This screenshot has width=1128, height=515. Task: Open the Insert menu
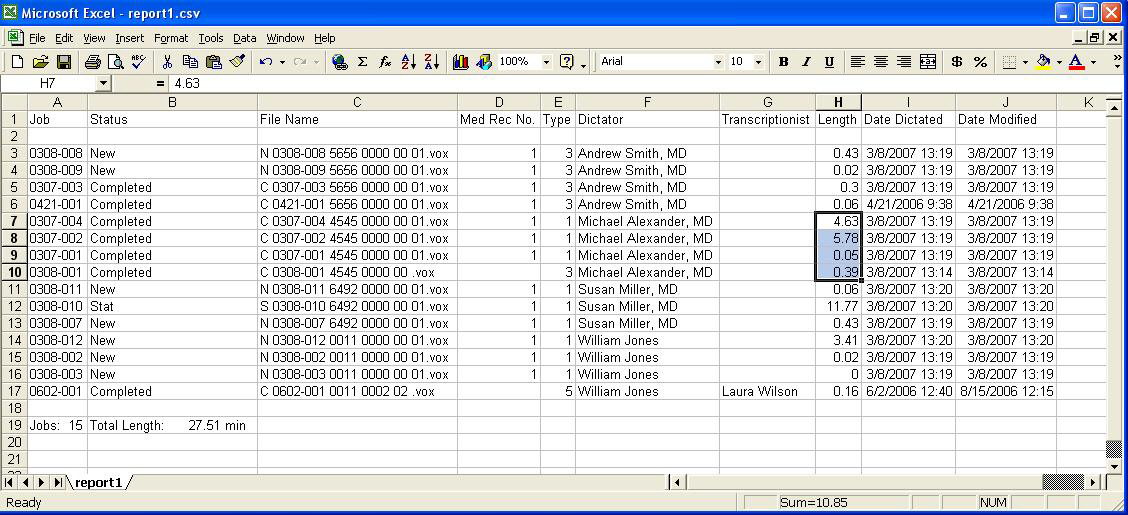click(129, 38)
